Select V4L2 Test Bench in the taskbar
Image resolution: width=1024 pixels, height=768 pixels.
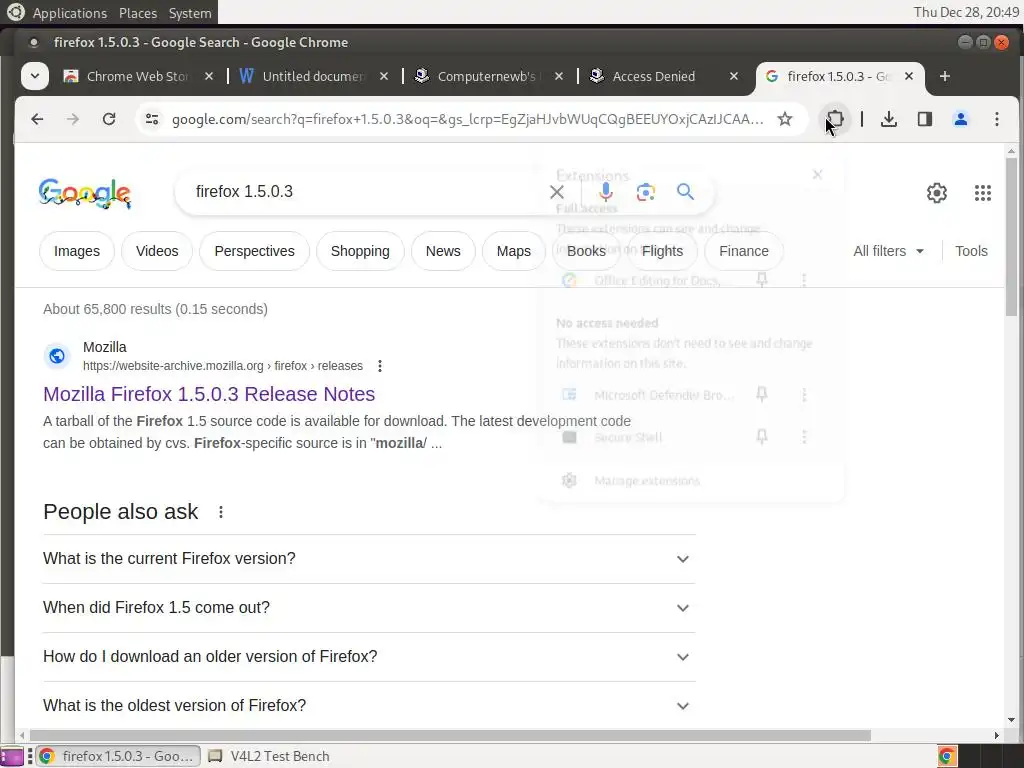coord(269,756)
